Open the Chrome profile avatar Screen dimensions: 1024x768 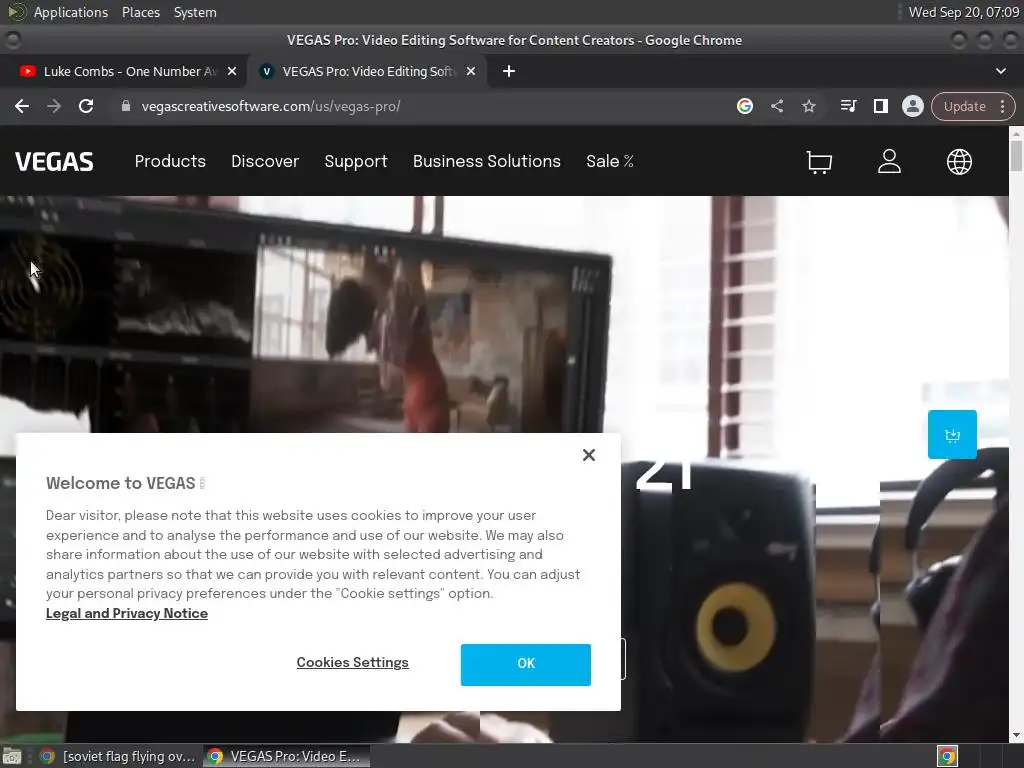[x=912, y=106]
